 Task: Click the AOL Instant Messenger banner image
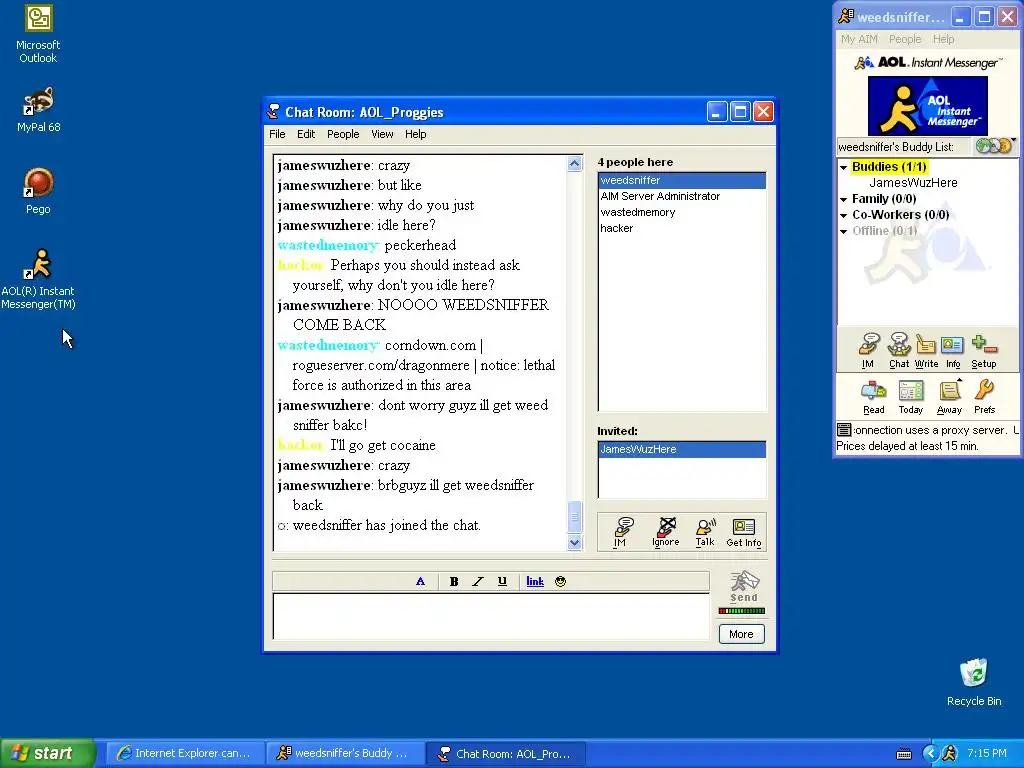point(927,106)
